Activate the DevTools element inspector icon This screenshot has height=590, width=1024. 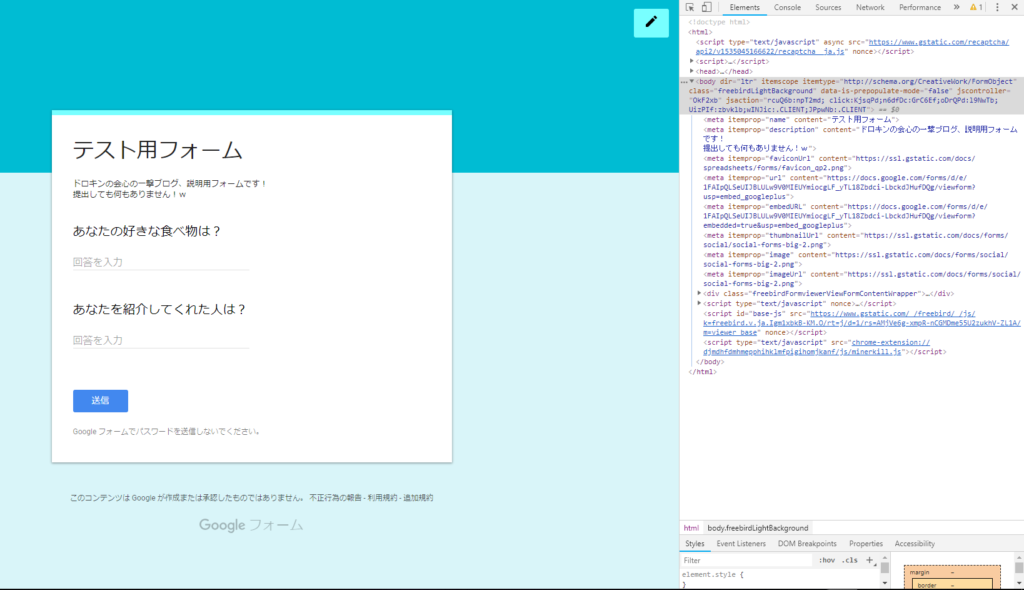[690, 7]
